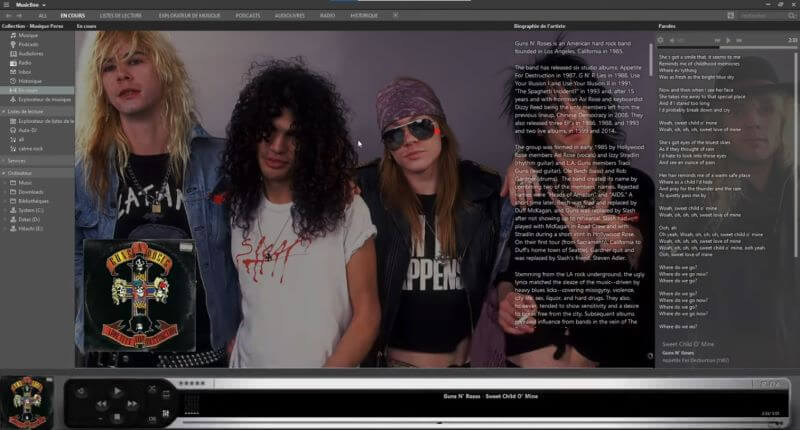Switch to the PODCASTS tab

[x=248, y=16]
